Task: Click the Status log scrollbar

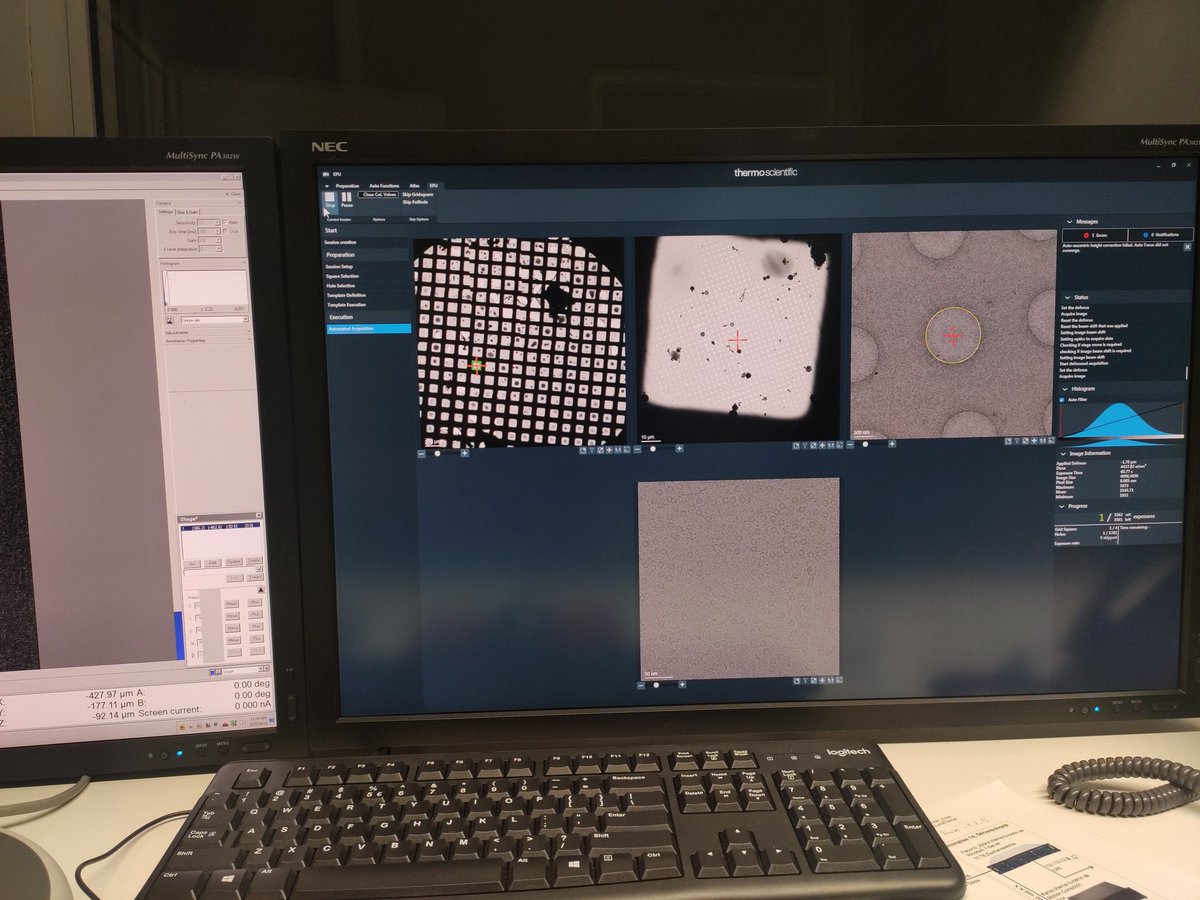Action: tap(1187, 372)
